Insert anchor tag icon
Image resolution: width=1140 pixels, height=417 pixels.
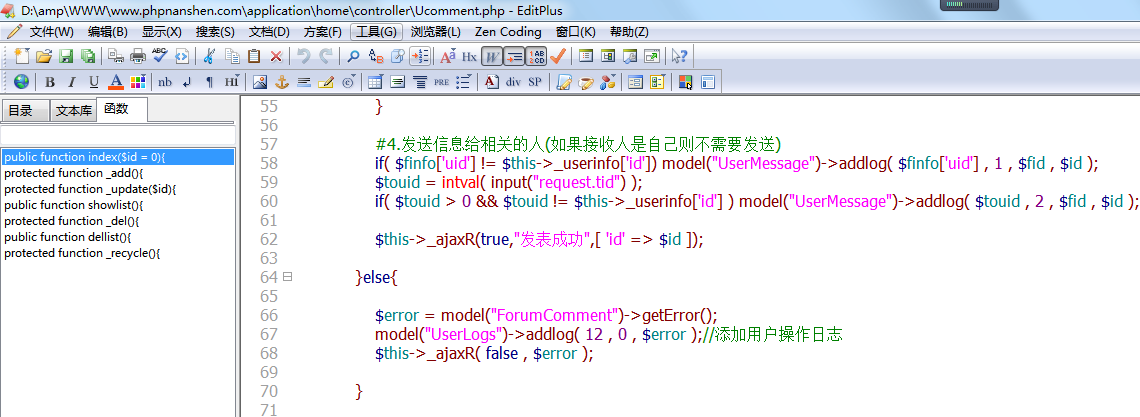282,81
